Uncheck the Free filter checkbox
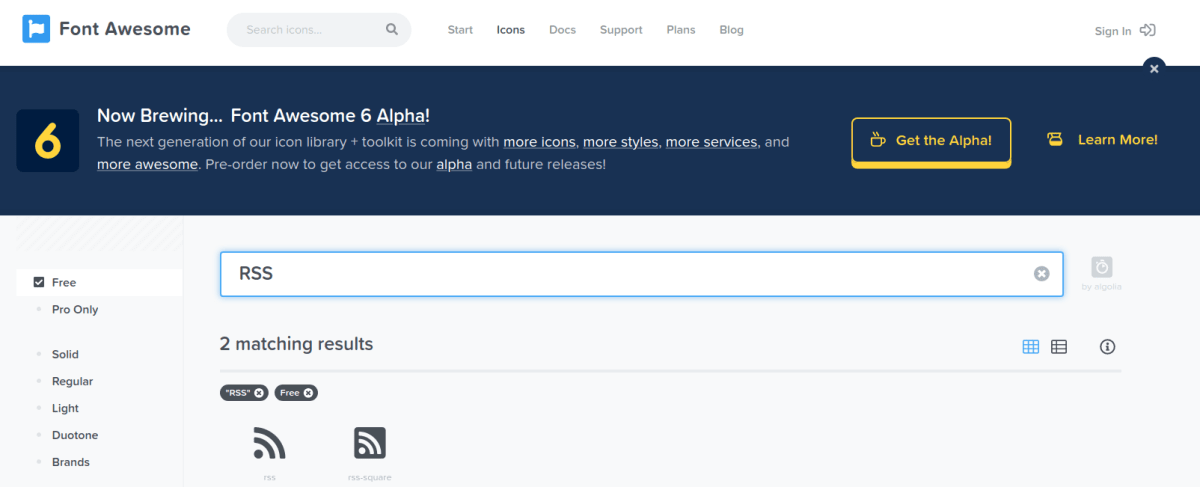Screen dimensions: 1200x487 39,282
